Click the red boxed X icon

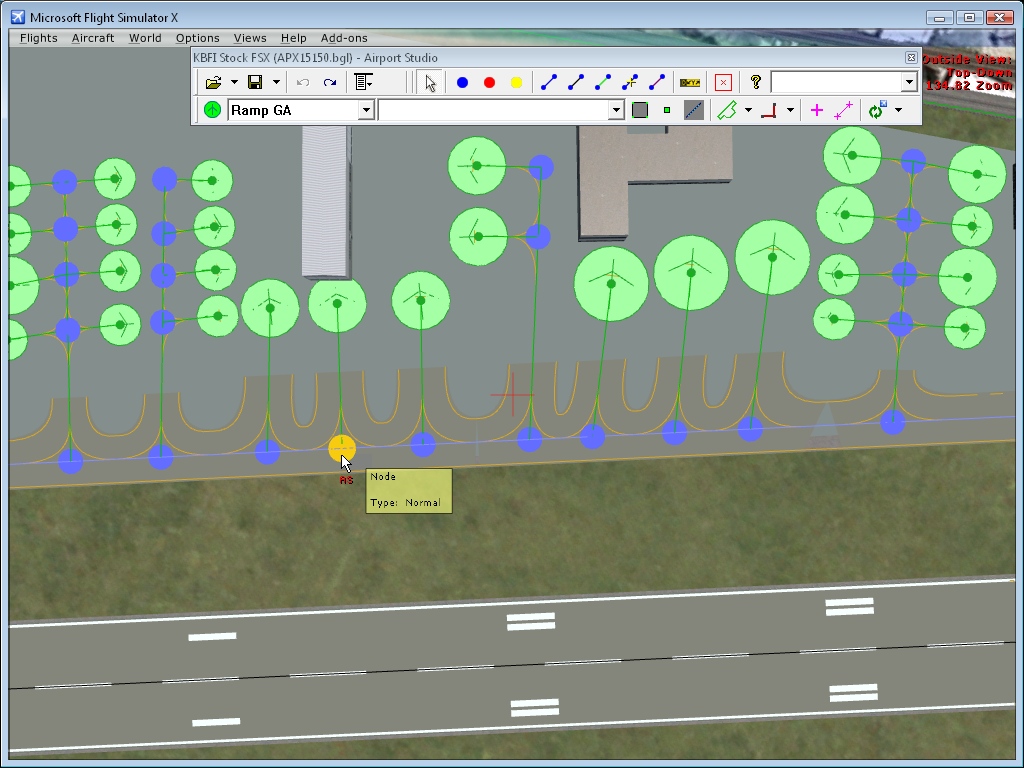pos(723,83)
